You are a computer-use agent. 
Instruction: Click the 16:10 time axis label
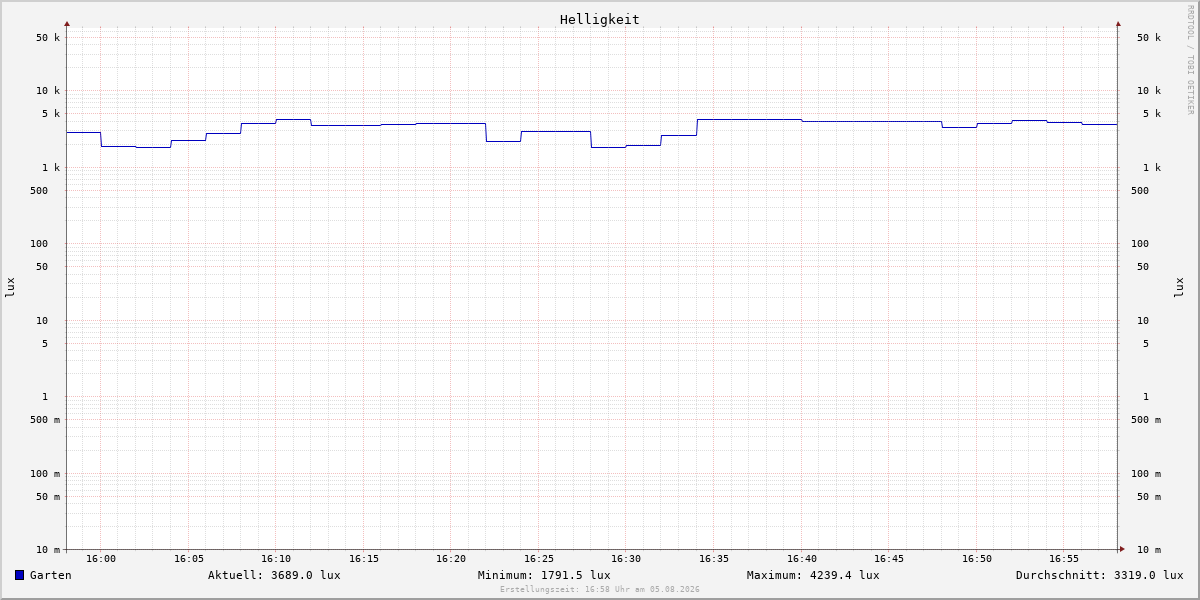click(276, 559)
